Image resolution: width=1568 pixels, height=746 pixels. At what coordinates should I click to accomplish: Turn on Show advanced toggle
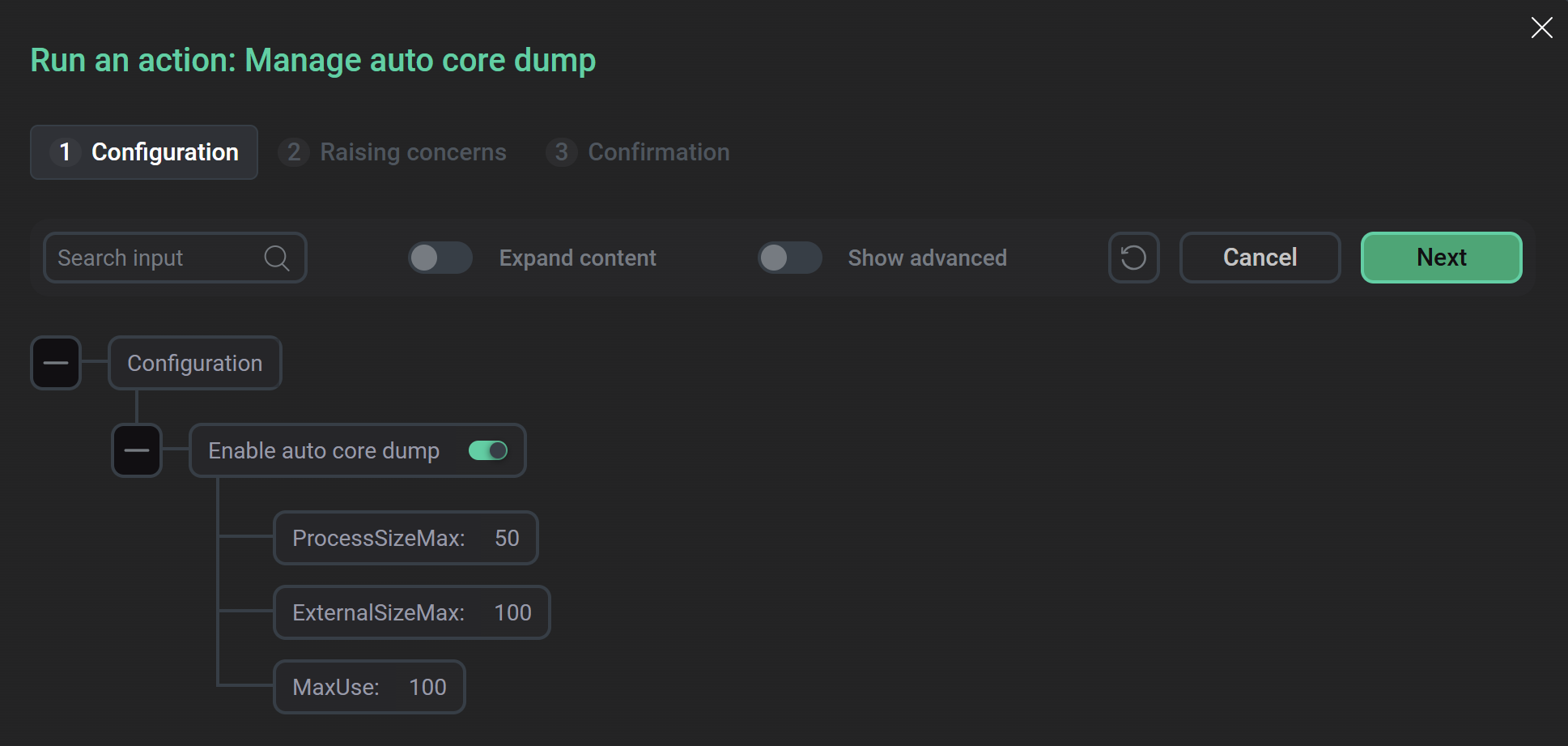(789, 258)
